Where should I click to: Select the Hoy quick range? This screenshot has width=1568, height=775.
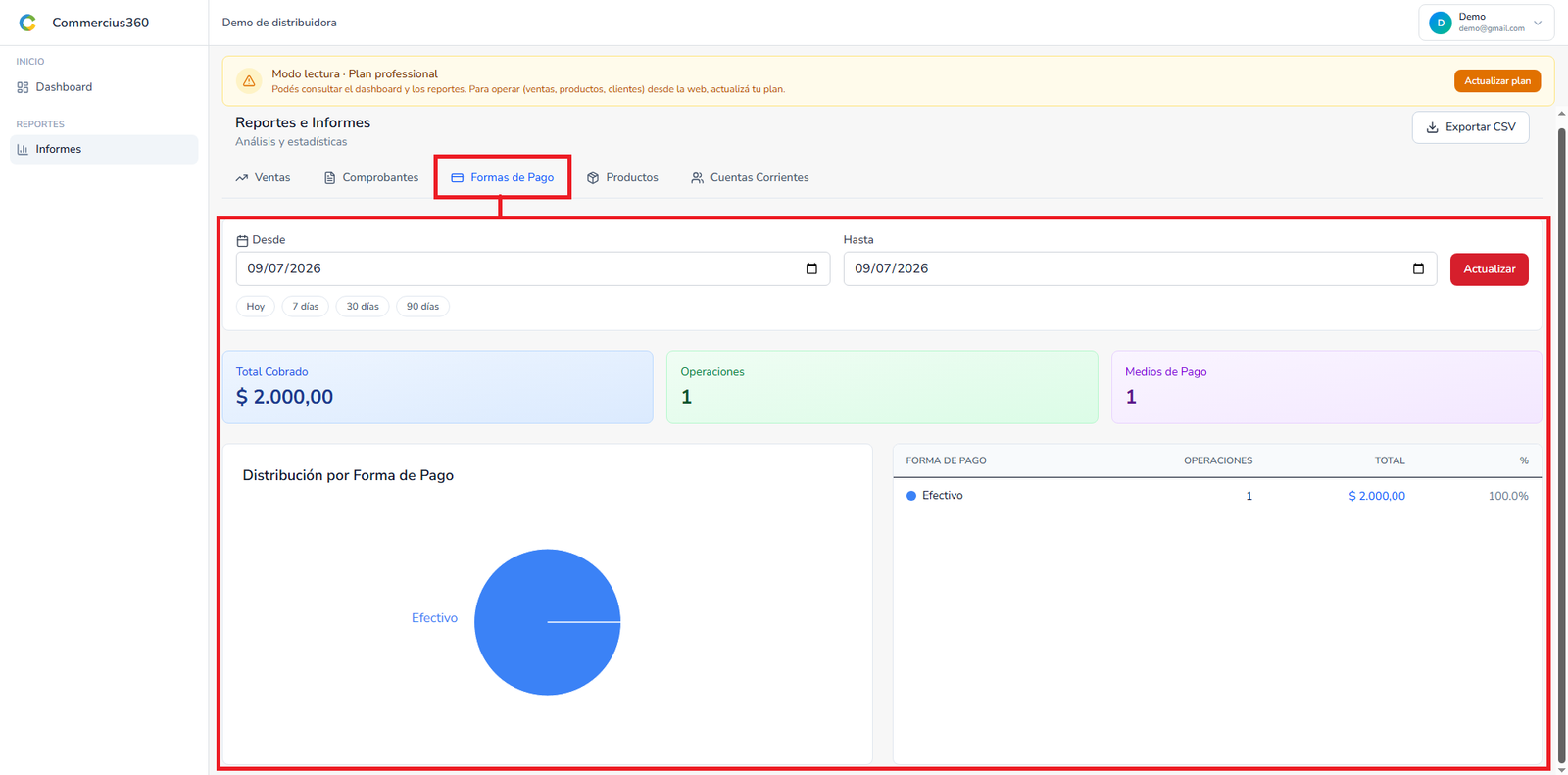click(256, 306)
